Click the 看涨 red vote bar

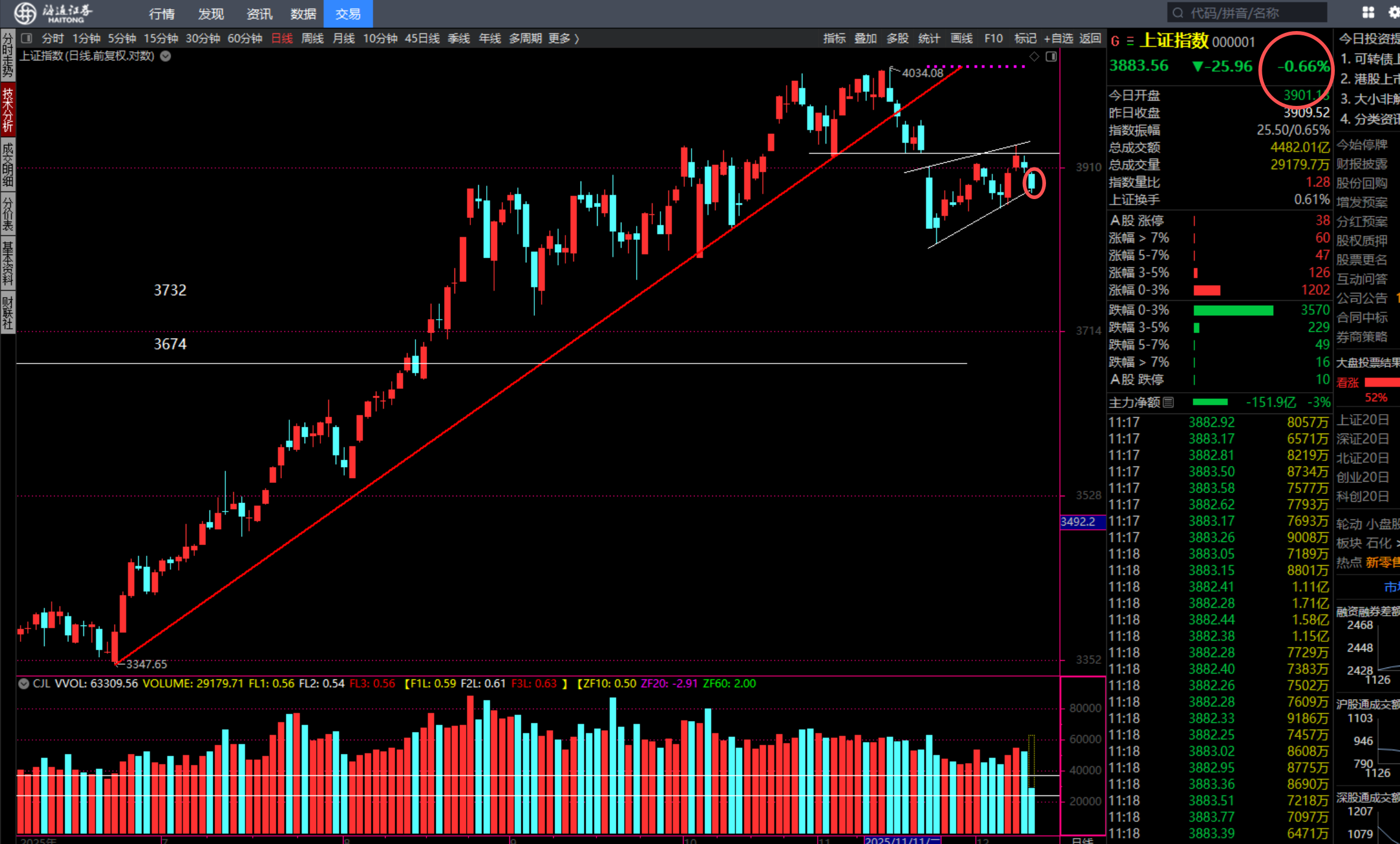[1382, 382]
